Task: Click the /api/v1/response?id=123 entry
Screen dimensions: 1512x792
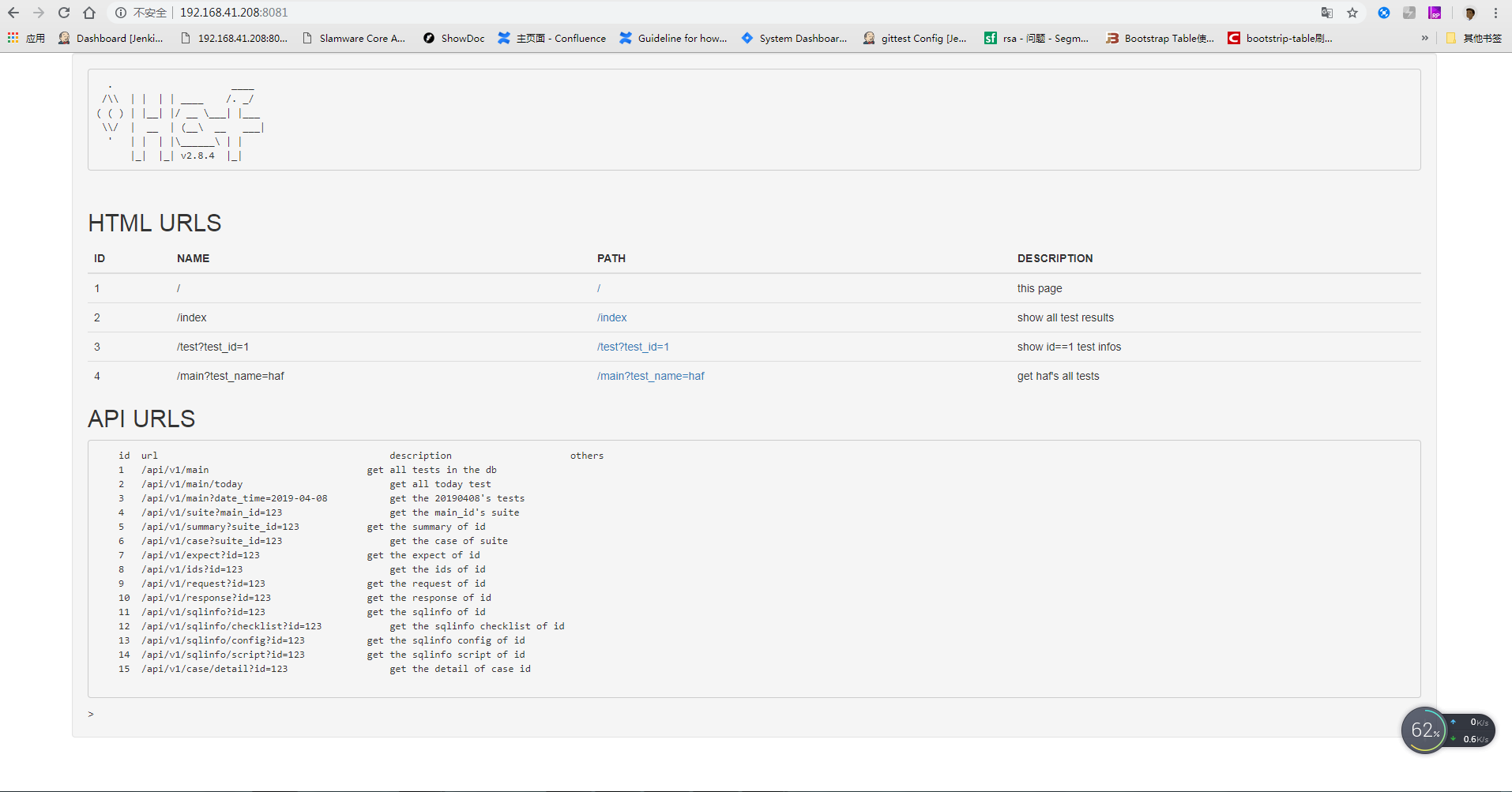Action: [206, 598]
